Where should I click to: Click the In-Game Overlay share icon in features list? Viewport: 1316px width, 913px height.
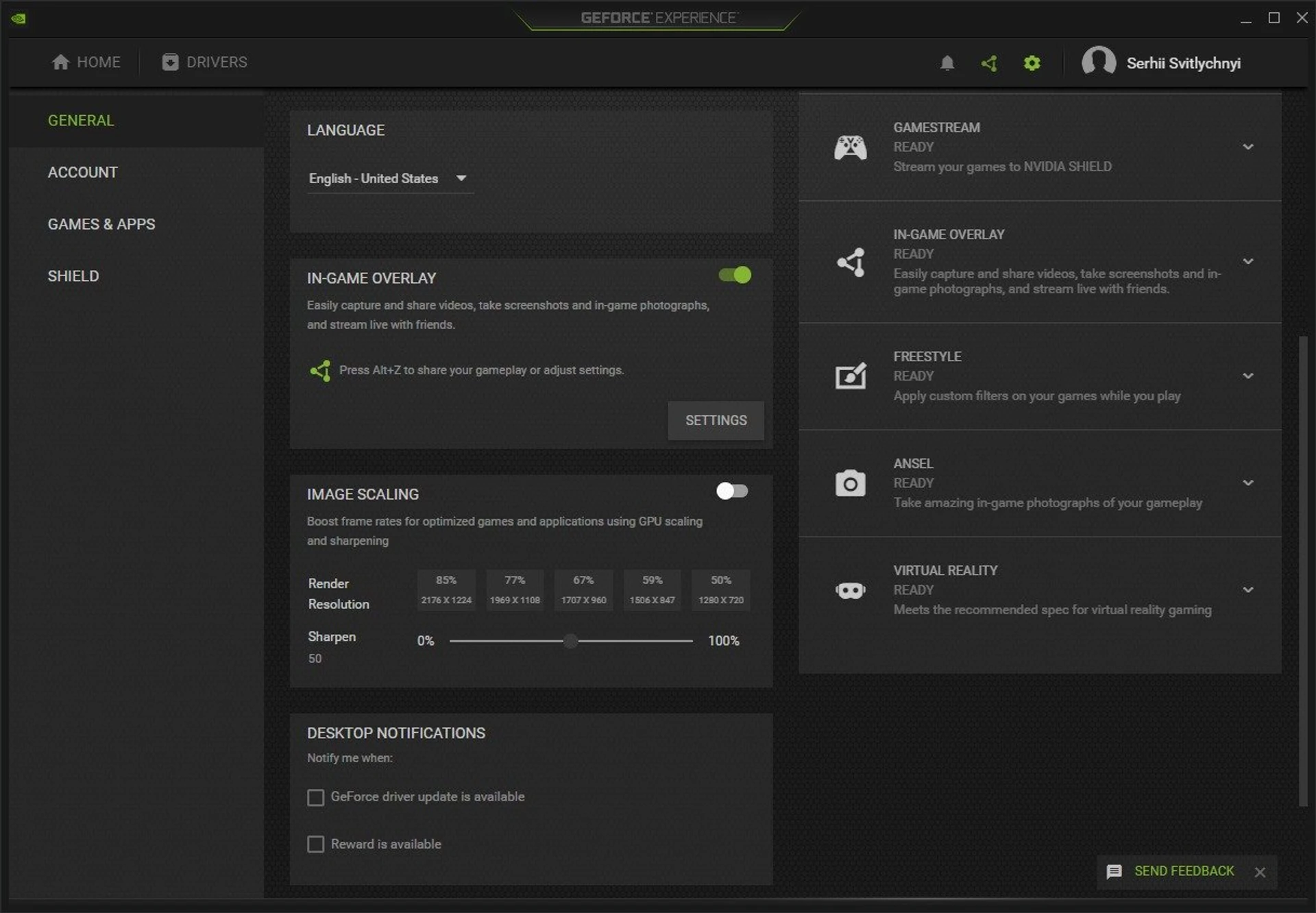[x=851, y=262]
